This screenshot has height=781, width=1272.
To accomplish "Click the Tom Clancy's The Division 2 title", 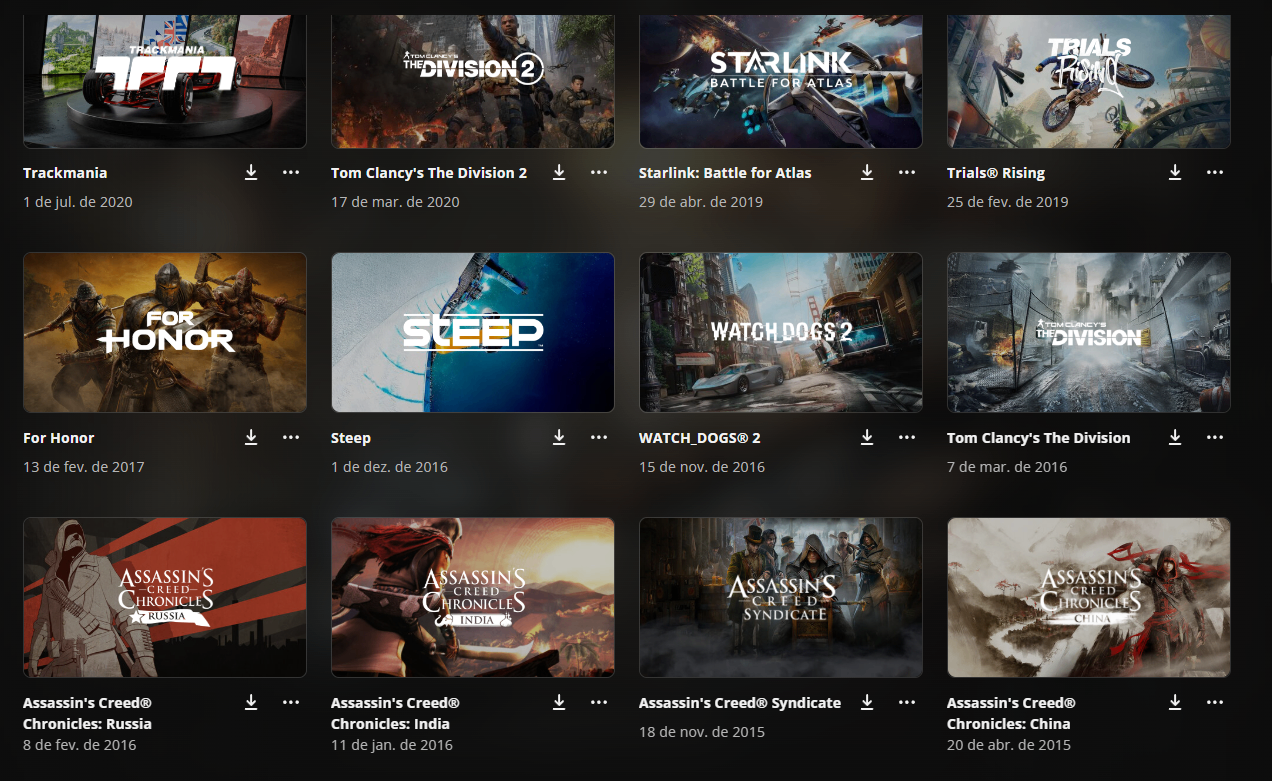I will point(429,173).
